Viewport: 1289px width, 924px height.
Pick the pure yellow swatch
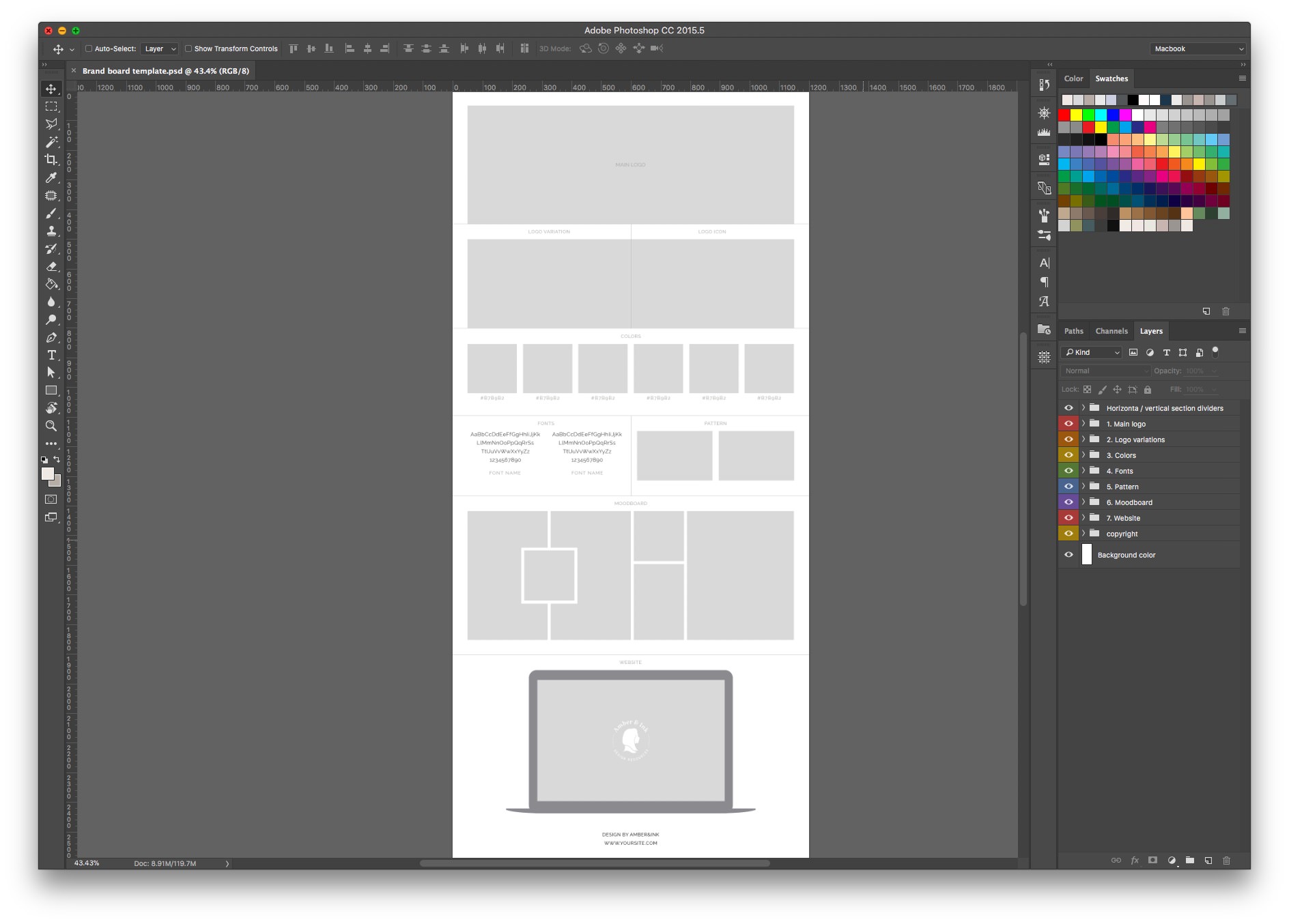(1077, 115)
